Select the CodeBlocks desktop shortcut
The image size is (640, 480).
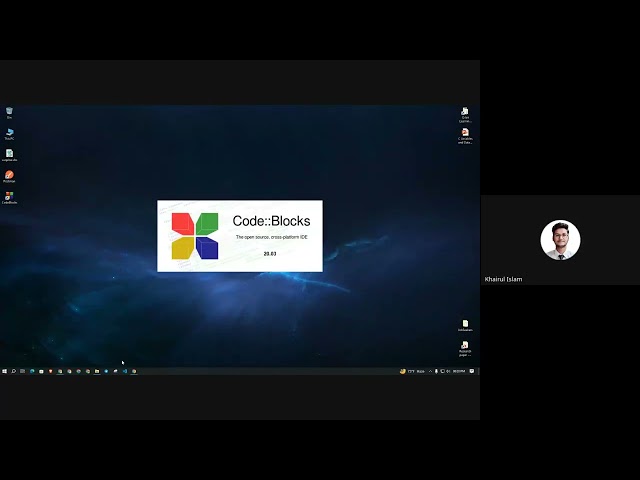9,198
